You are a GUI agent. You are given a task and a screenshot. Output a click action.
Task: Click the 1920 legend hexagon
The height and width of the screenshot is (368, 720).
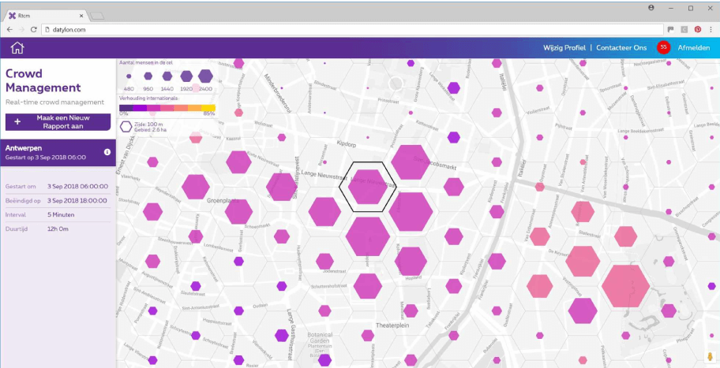186,76
